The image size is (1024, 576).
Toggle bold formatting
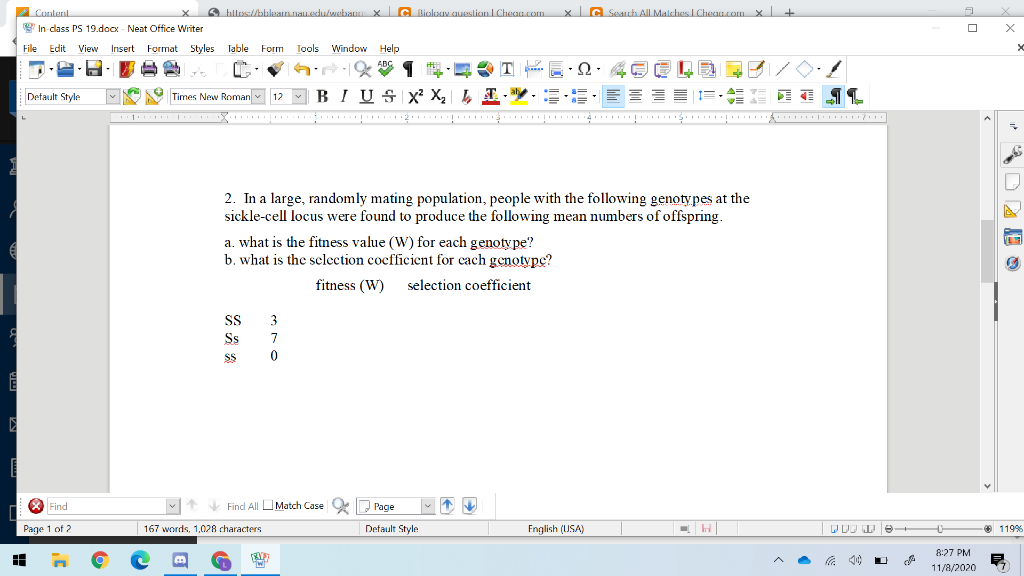pos(321,96)
